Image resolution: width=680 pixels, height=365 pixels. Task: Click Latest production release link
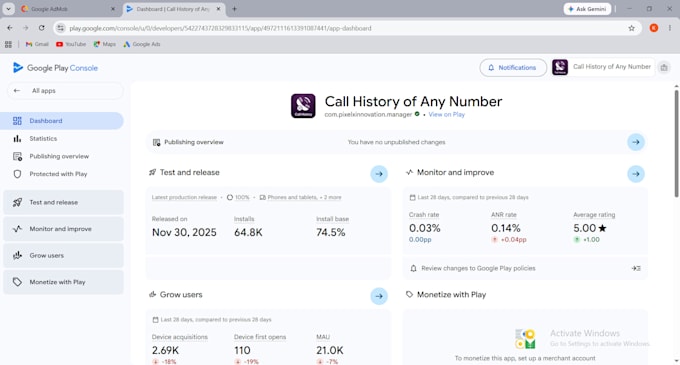pyautogui.click(x=184, y=197)
